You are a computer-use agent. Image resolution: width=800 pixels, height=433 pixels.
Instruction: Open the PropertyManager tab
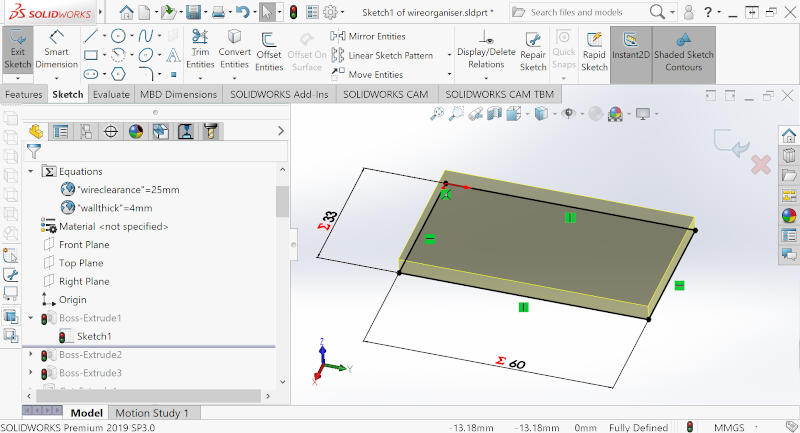(x=61, y=132)
